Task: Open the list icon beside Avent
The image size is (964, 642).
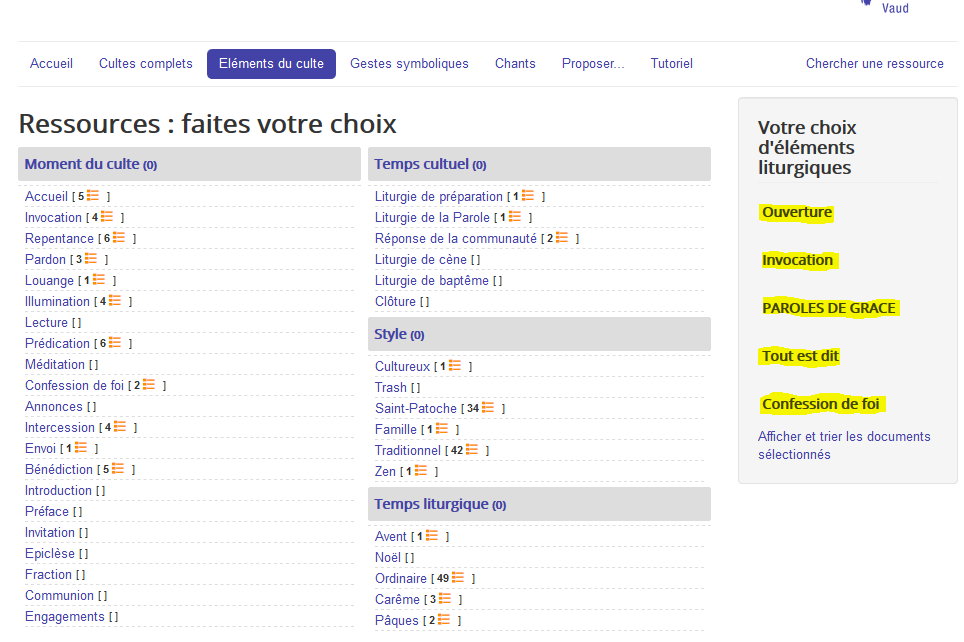Action: tap(432, 536)
